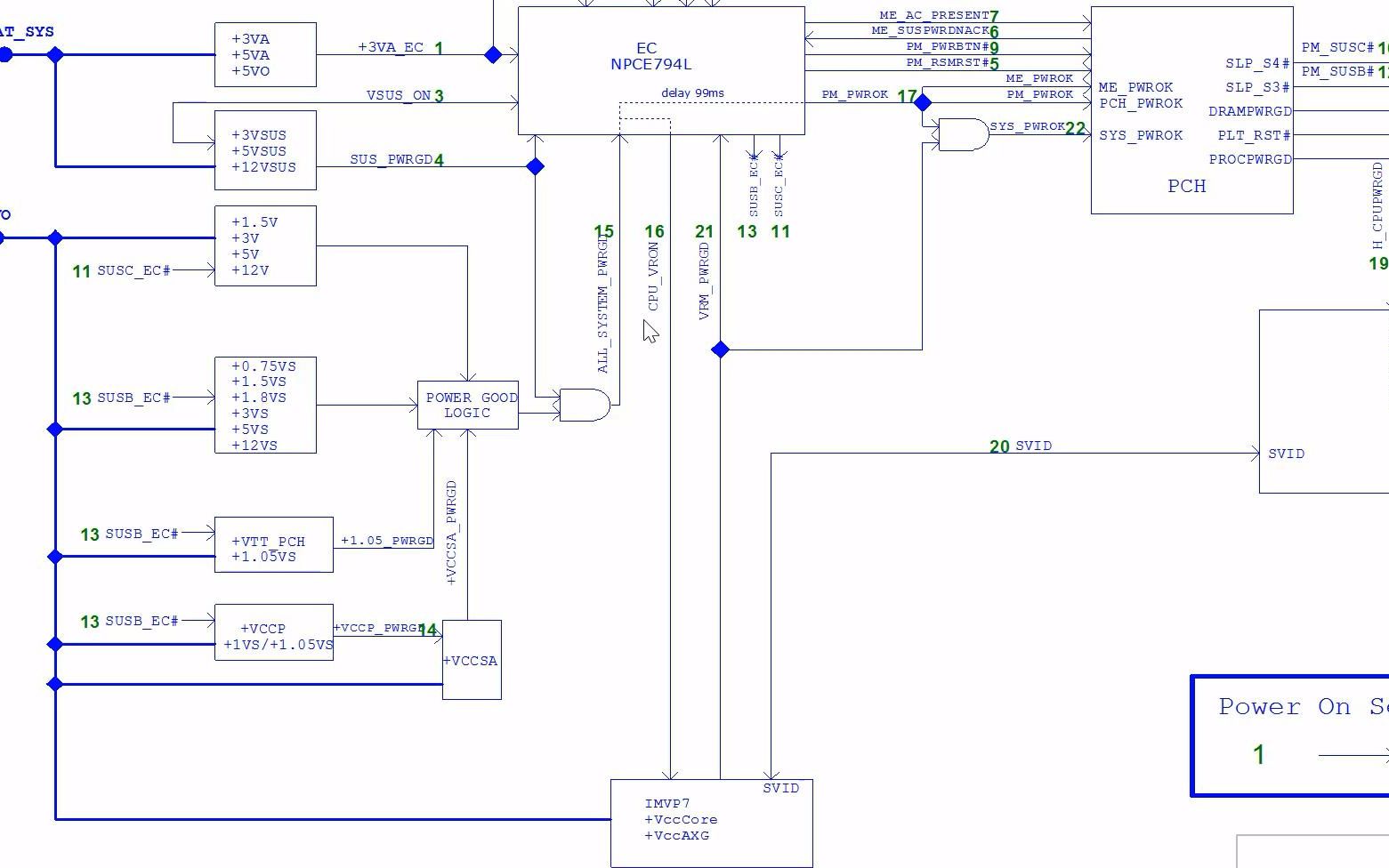
Task: Click SUSB_EC# label beside +VCCP block
Action: (141, 621)
